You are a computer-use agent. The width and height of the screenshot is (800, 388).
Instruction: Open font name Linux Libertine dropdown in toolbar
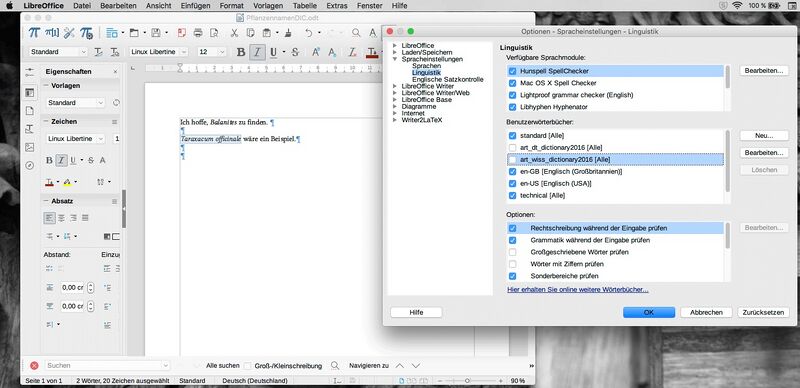click(184, 52)
